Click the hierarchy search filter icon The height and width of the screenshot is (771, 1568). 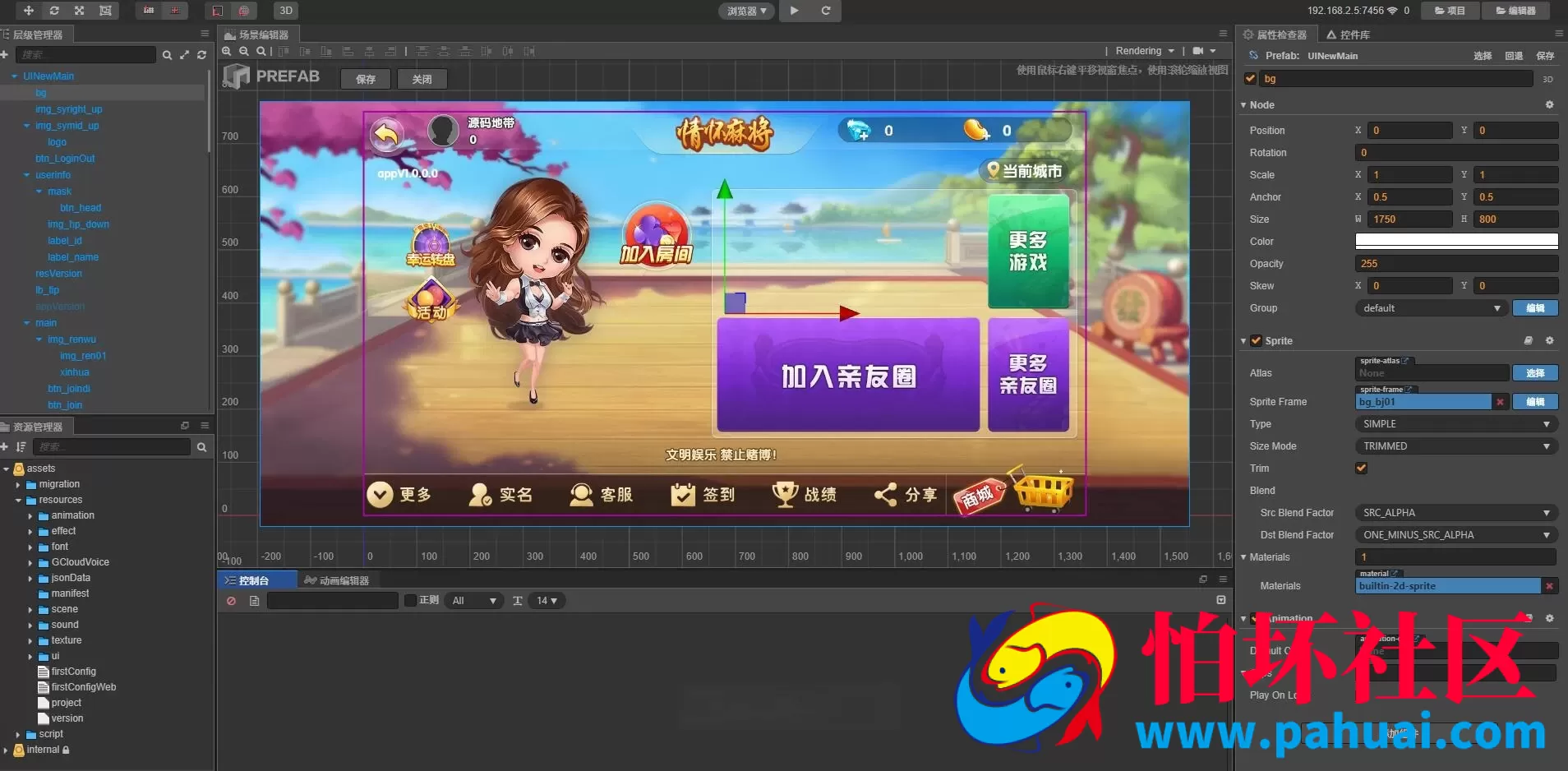click(x=167, y=55)
